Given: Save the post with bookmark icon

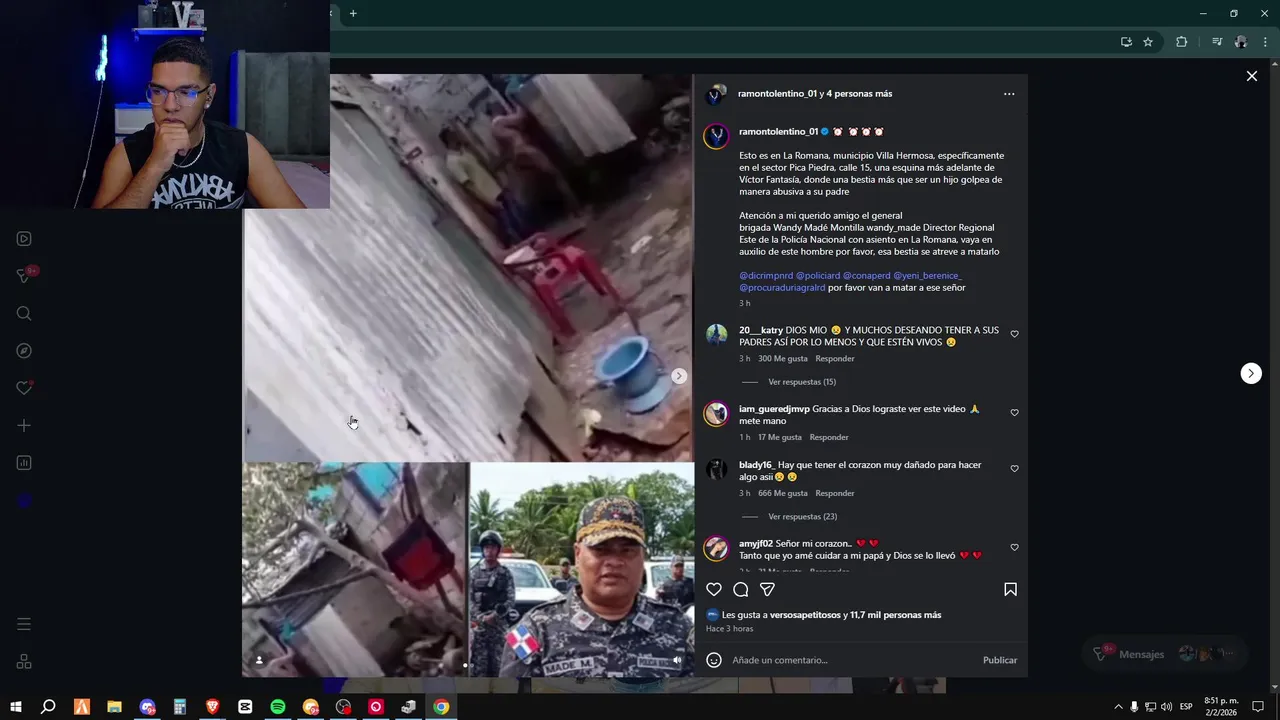Looking at the screenshot, I should pyautogui.click(x=1010, y=590).
